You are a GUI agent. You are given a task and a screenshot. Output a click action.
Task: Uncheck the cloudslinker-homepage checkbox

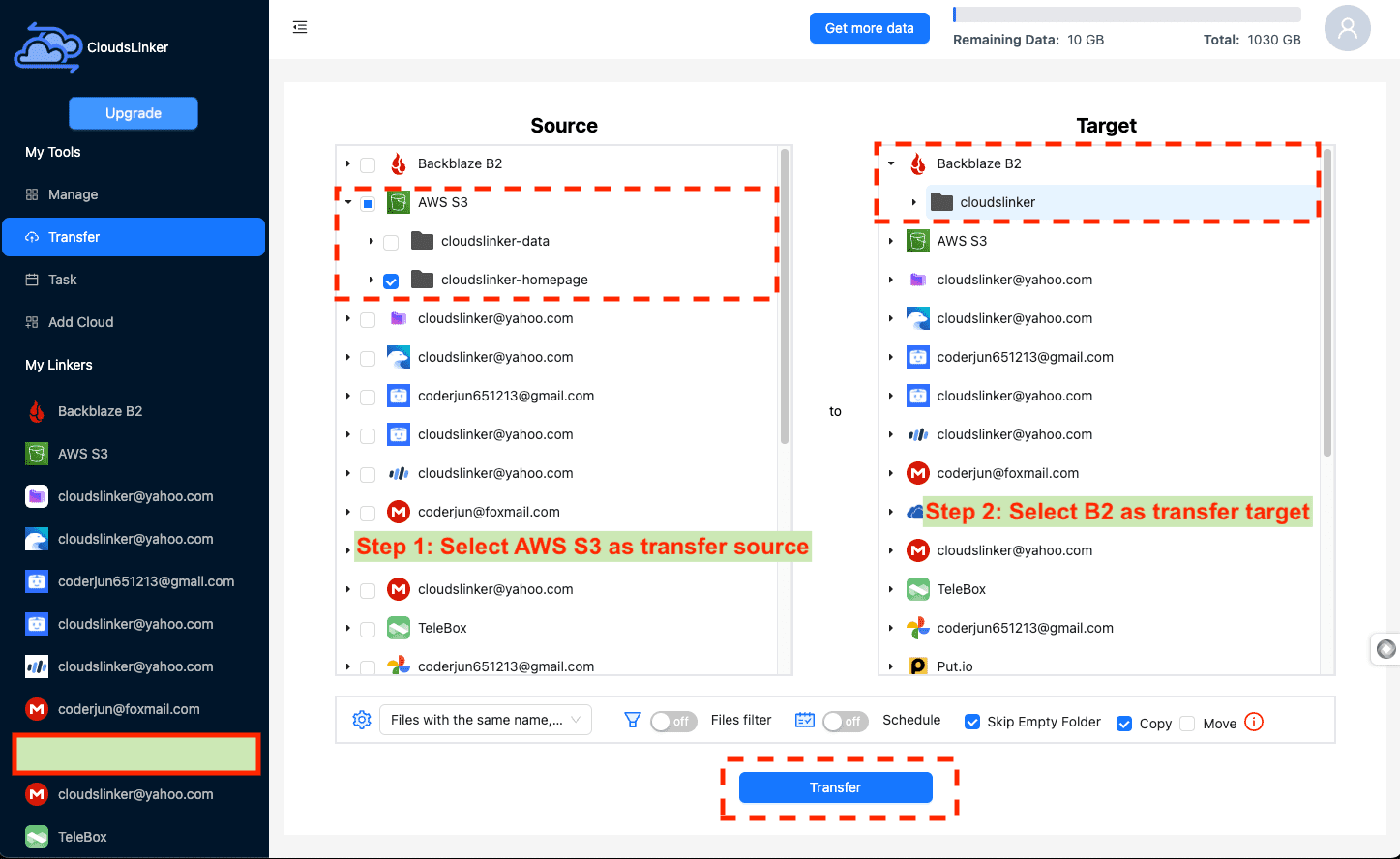391,281
